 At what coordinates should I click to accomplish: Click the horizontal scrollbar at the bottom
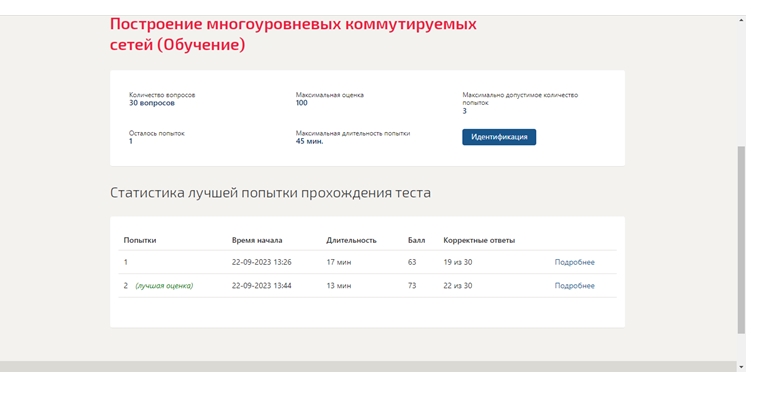pyautogui.click(x=368, y=366)
